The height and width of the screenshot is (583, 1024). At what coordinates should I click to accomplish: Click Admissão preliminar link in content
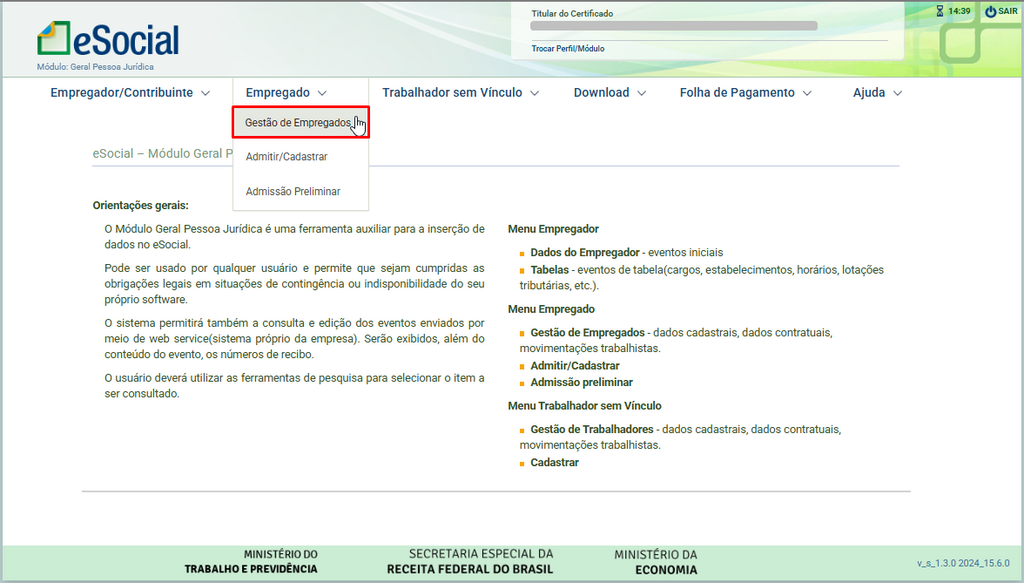coord(581,383)
